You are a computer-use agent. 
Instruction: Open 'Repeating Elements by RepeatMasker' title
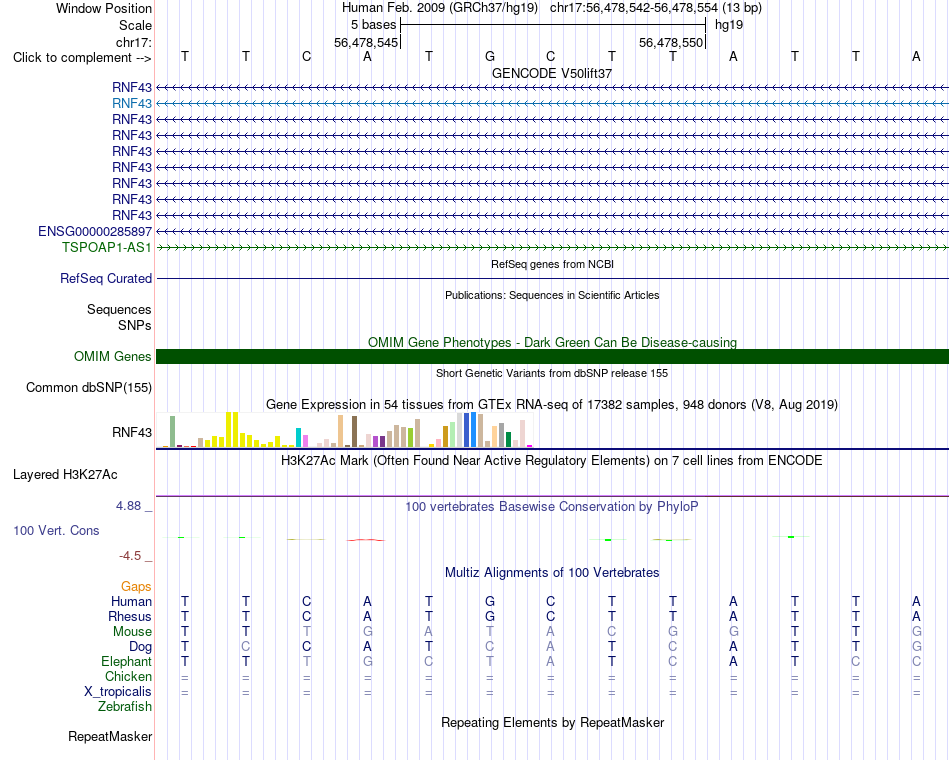[x=552, y=722]
